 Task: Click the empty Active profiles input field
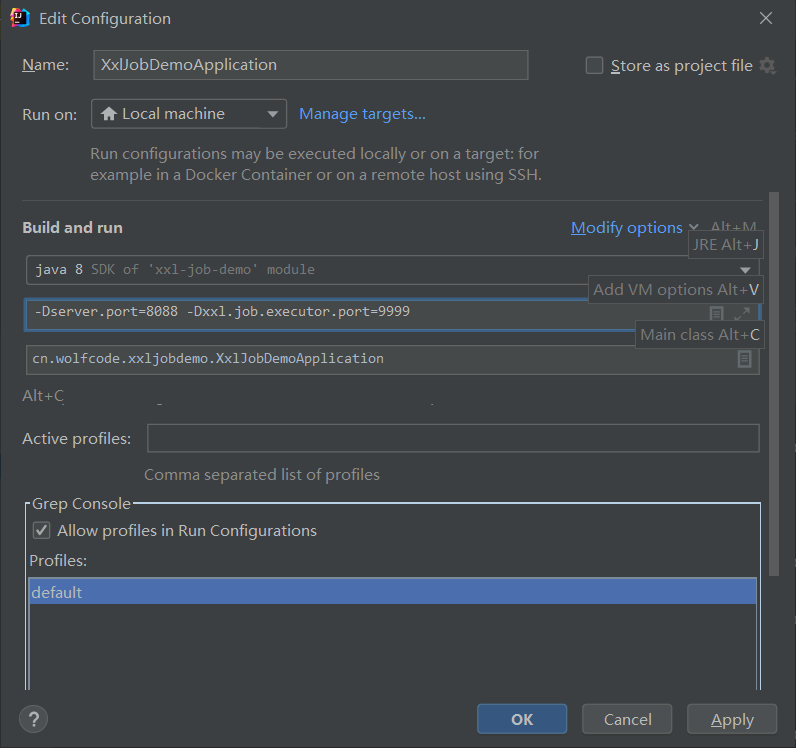[x=453, y=438]
